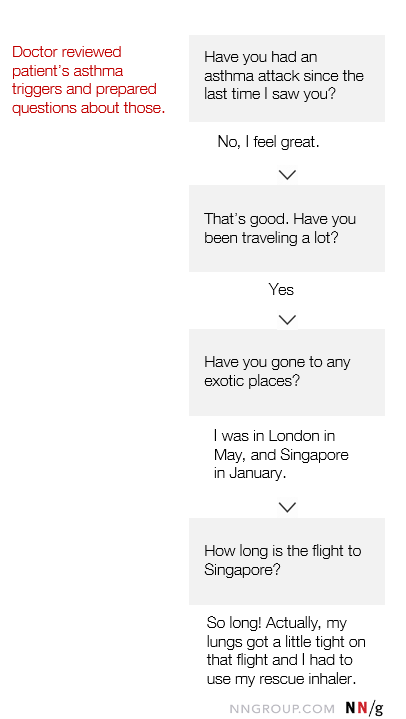Image resolution: width=406 pixels, height=719 pixels.
Task: Click the '/g' part of the logo
Action: [376, 709]
